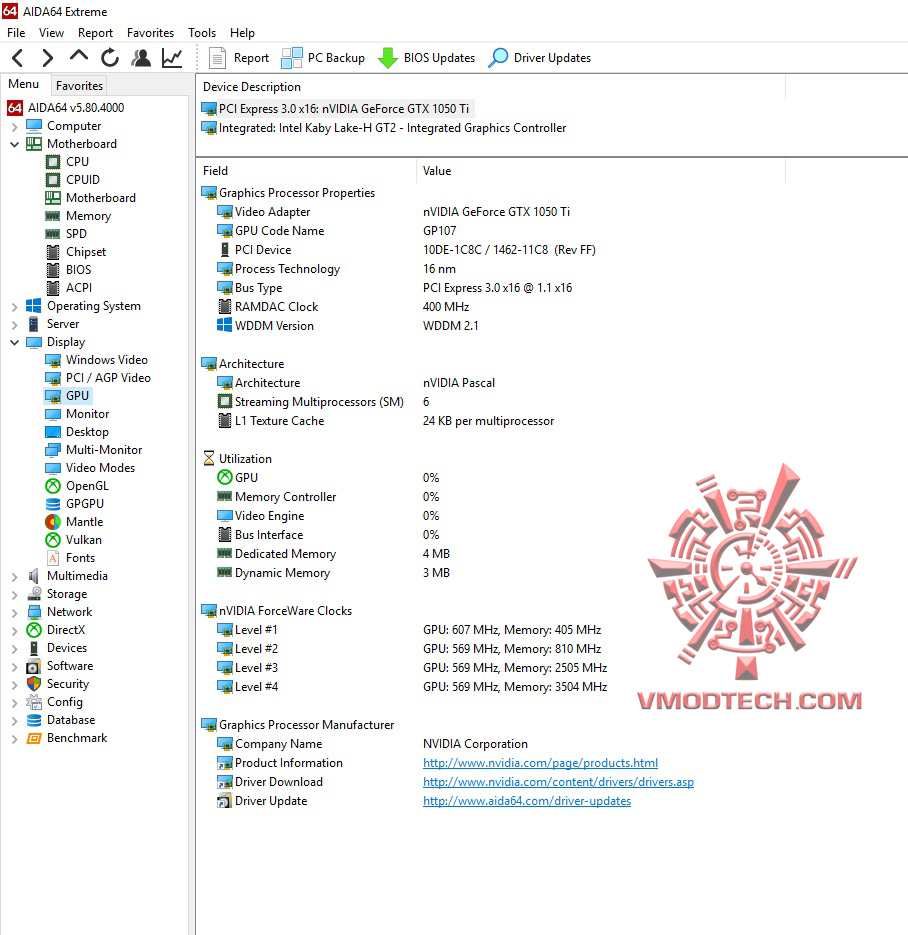908x935 pixels.
Task: Open the File menu
Action: pos(16,33)
